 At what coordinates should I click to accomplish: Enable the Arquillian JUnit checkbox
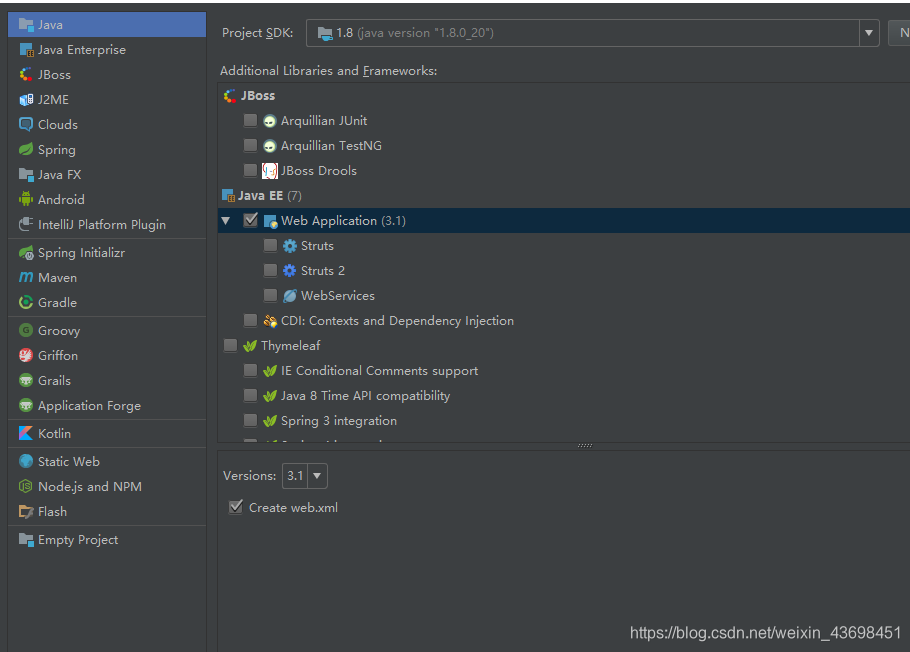click(x=250, y=121)
